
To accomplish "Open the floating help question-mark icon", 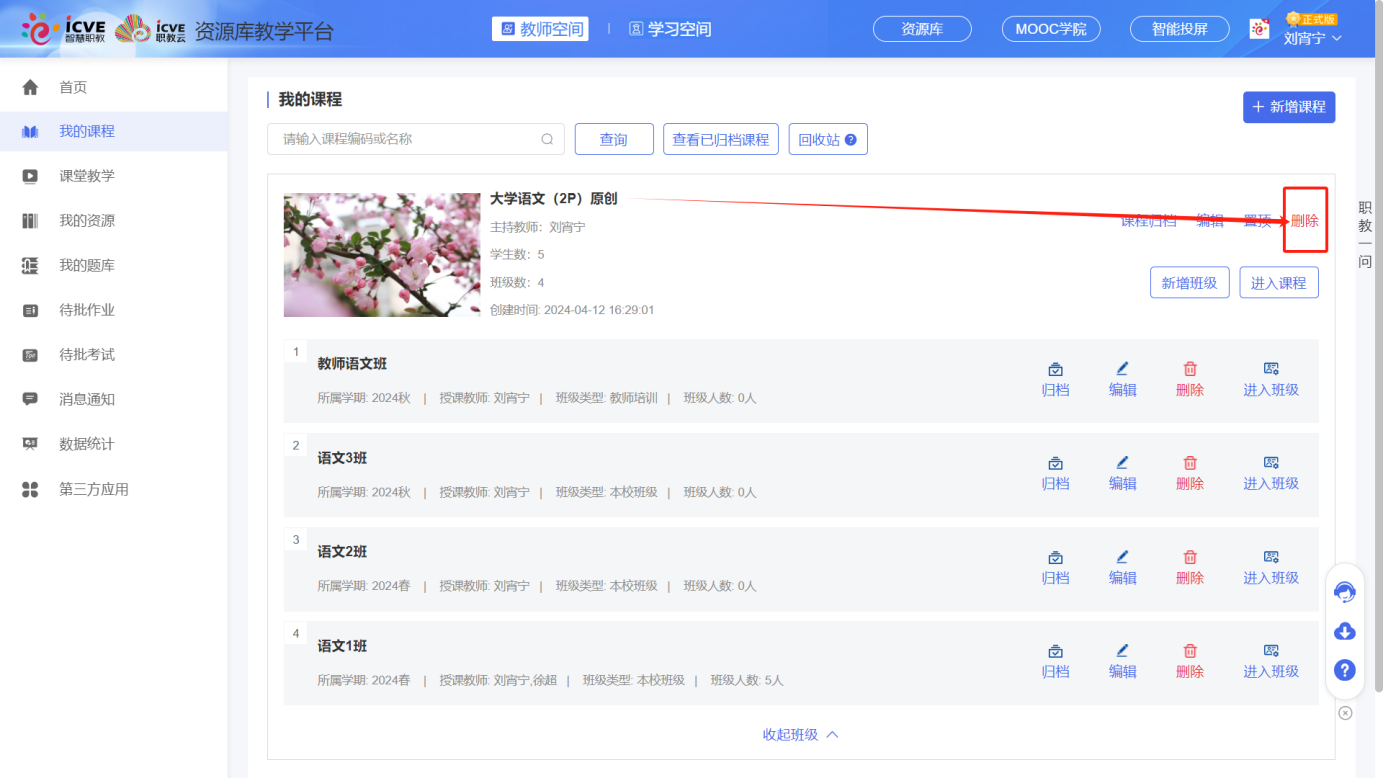I will 1344,671.
